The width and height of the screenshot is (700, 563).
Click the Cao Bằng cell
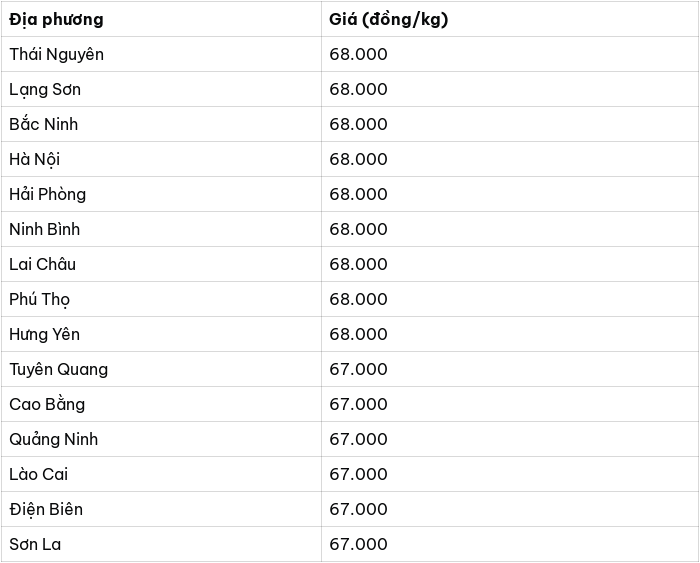161,404
